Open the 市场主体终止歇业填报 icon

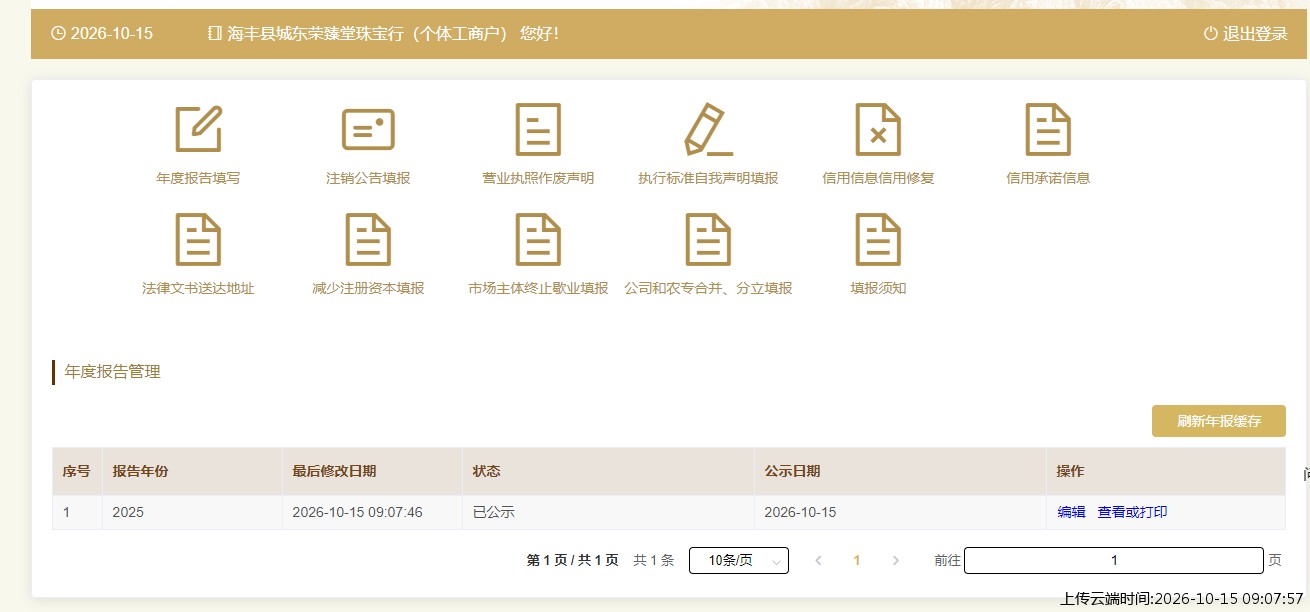[x=538, y=239]
